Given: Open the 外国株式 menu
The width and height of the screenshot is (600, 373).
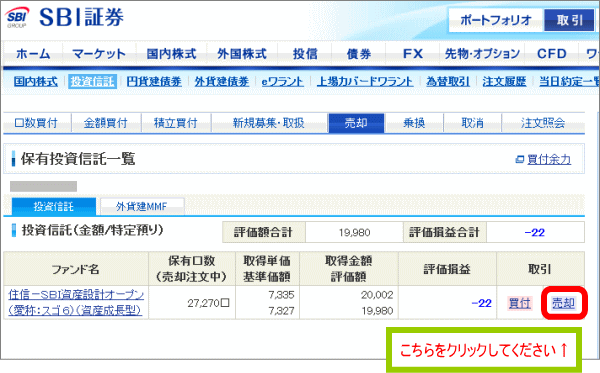Looking at the screenshot, I should pyautogui.click(x=242, y=54).
